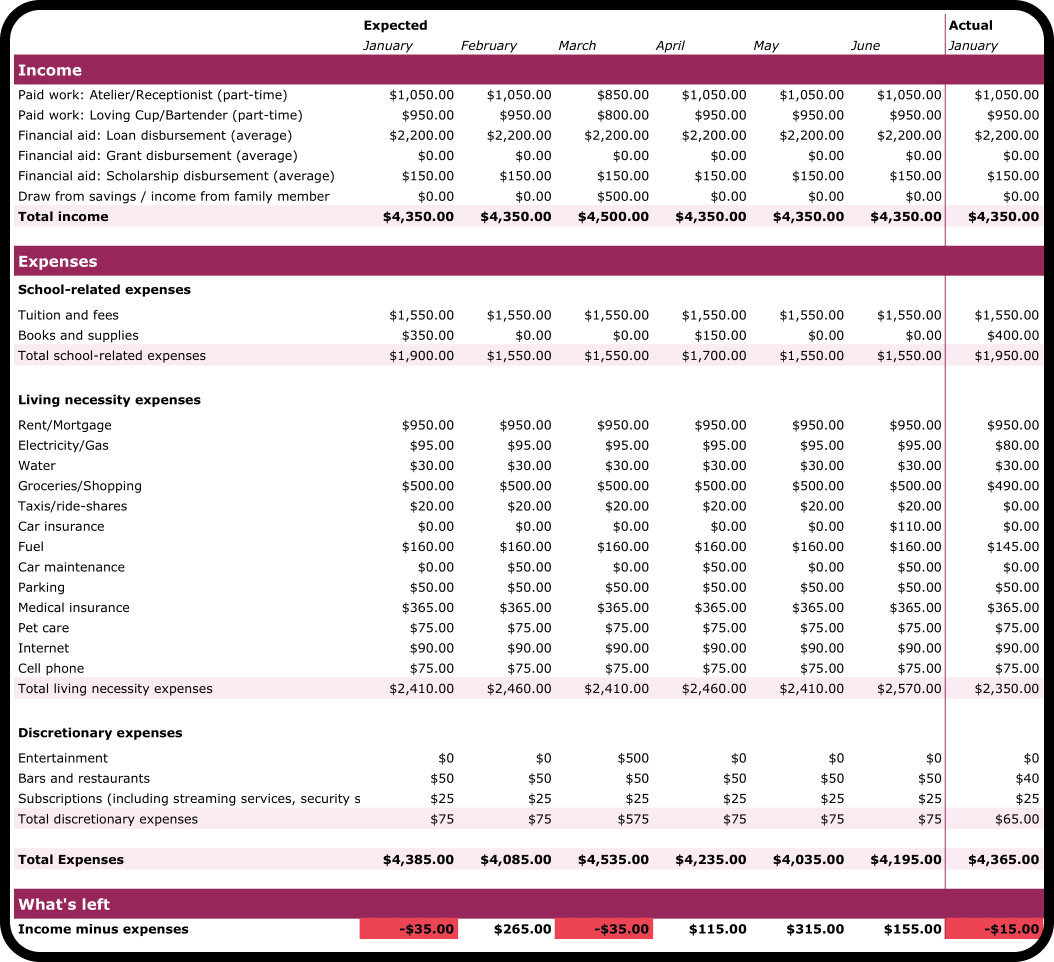1054x962 pixels.
Task: Click March draw from savings $500.00 cell
Action: (622, 196)
